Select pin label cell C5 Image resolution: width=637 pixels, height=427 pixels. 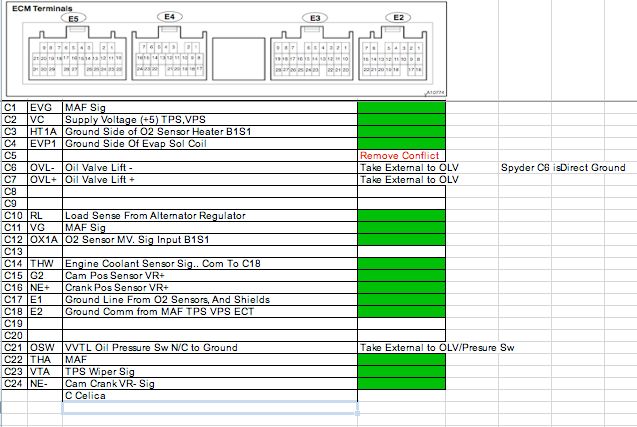(x=15, y=156)
